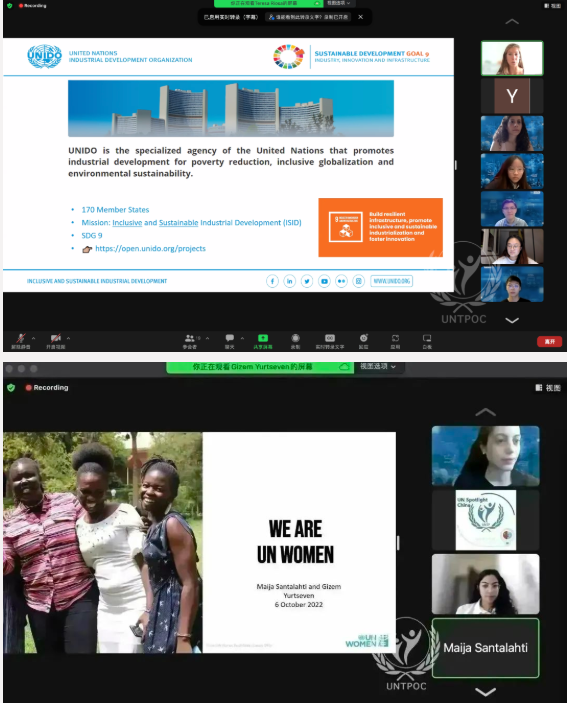
Task: Click the red Leave meeting button
Action: coord(550,342)
